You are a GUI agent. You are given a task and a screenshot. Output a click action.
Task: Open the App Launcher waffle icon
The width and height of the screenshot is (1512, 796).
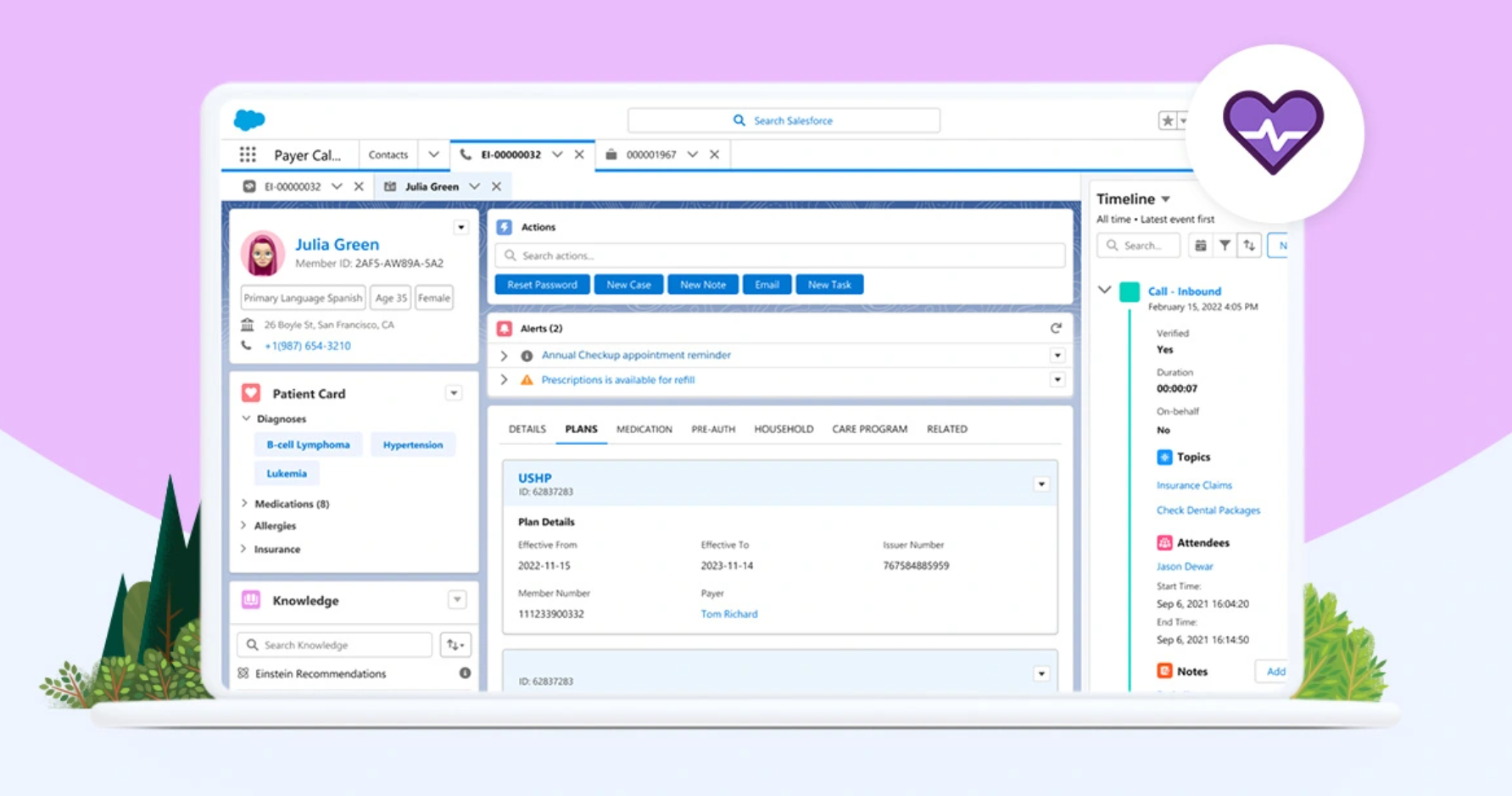click(247, 153)
